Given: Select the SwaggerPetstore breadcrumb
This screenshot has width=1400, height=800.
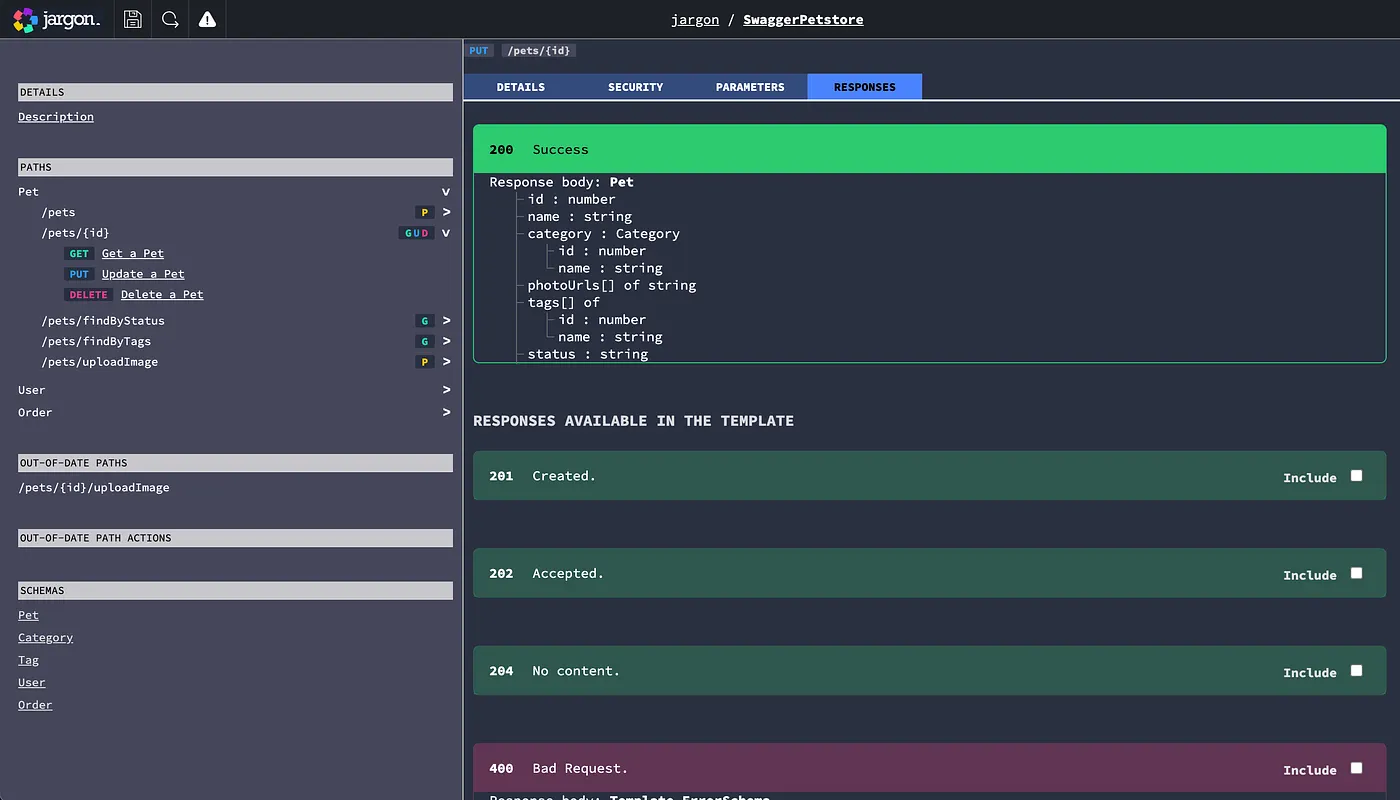Looking at the screenshot, I should [803, 19].
